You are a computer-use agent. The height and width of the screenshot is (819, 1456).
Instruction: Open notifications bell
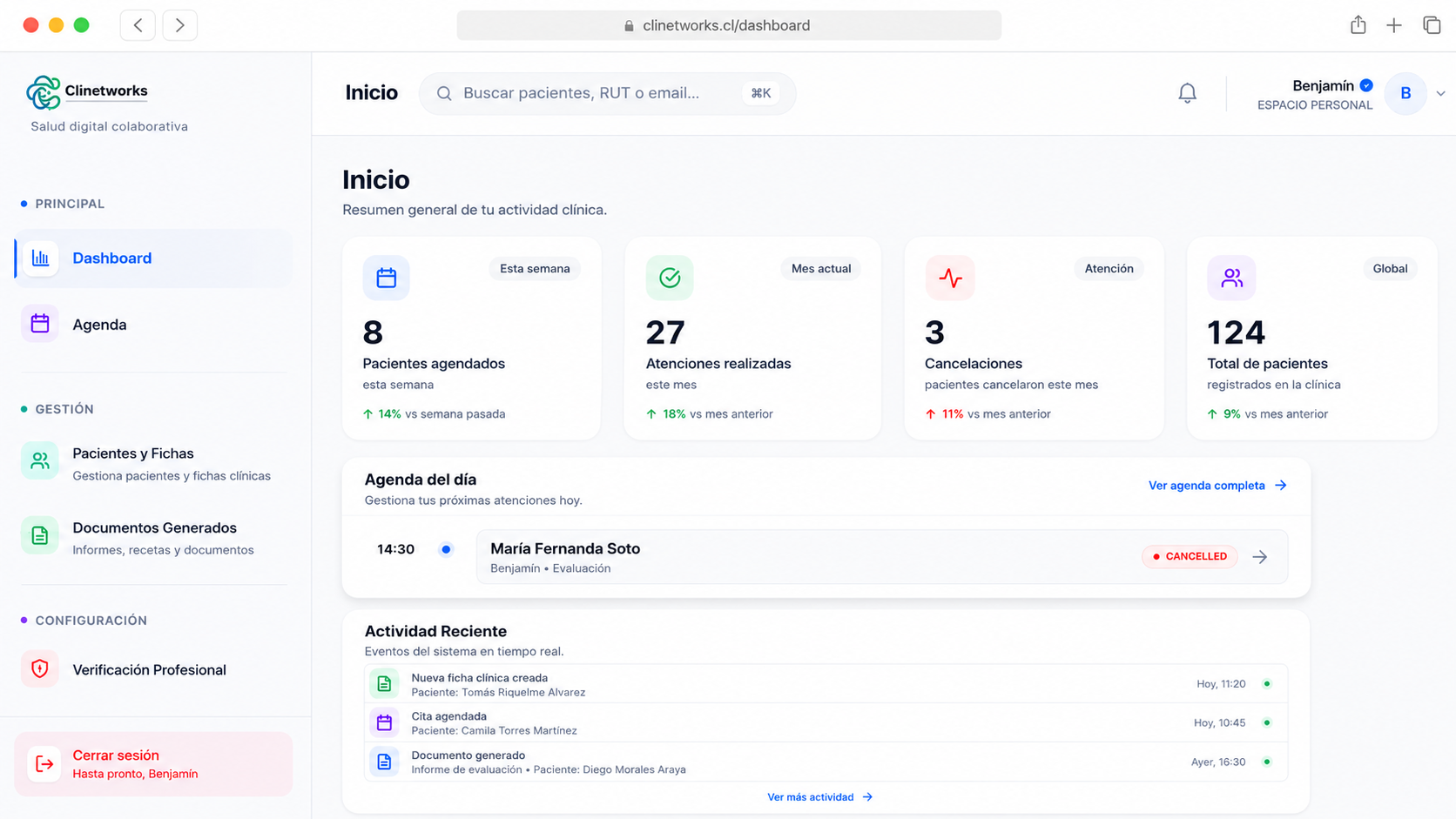point(1187,93)
